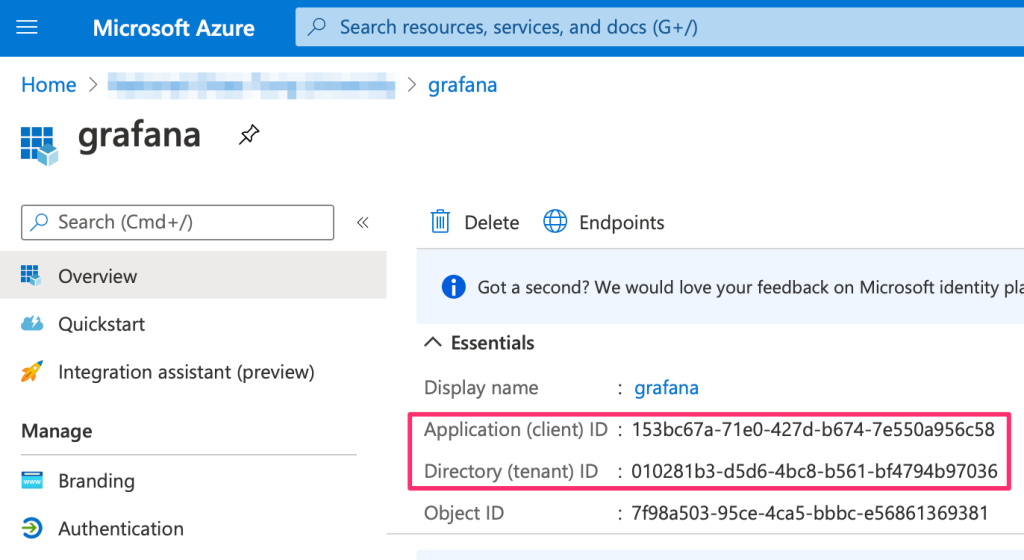
Task: Collapse the Essentials section chevron
Action: tap(433, 342)
